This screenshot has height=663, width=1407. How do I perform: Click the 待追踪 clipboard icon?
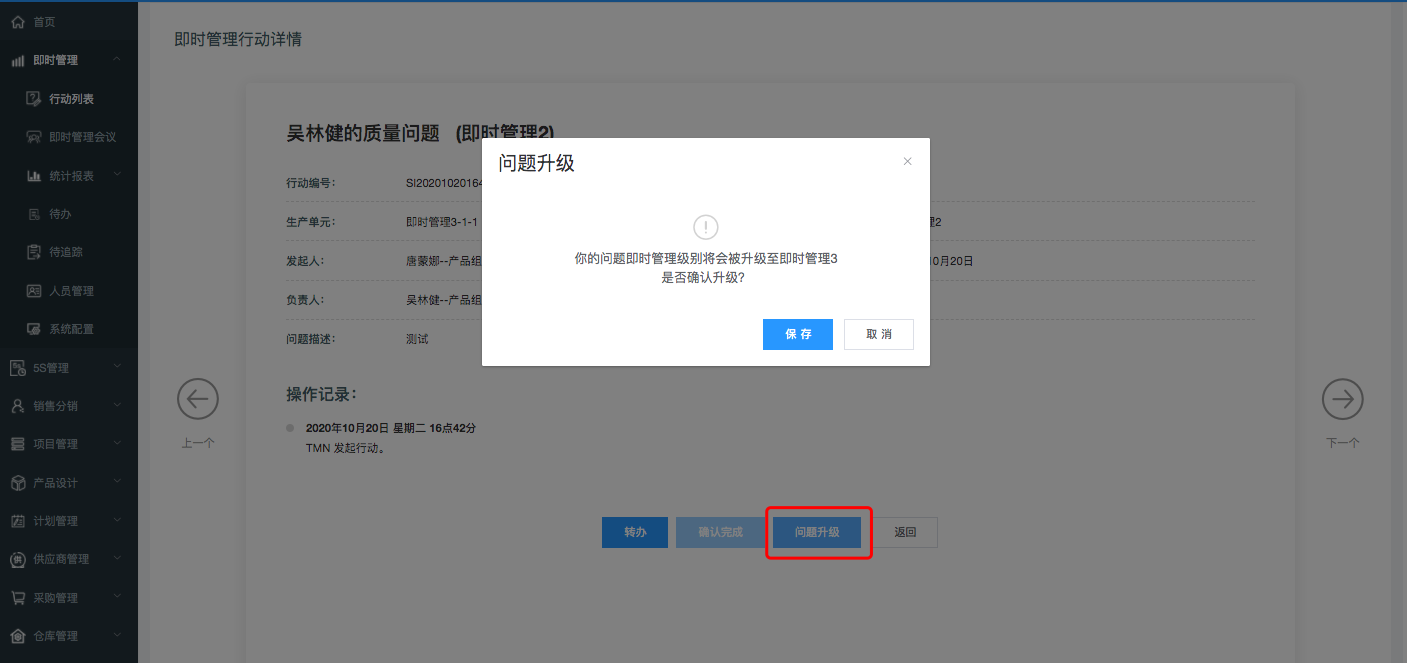click(x=33, y=252)
